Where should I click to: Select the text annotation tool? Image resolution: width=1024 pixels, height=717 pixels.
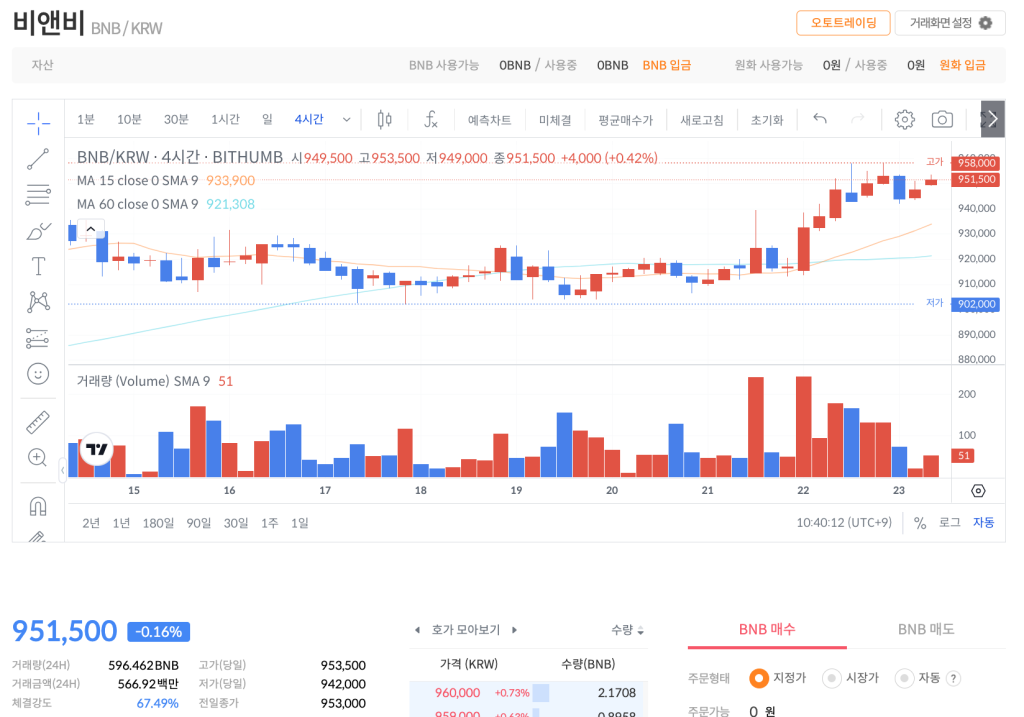click(x=38, y=266)
